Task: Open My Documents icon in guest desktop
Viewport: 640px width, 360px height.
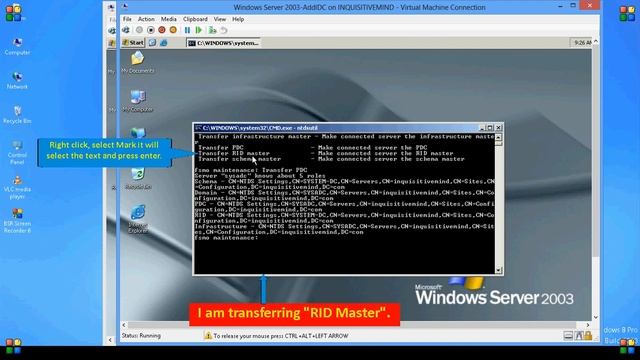Action: (x=138, y=62)
